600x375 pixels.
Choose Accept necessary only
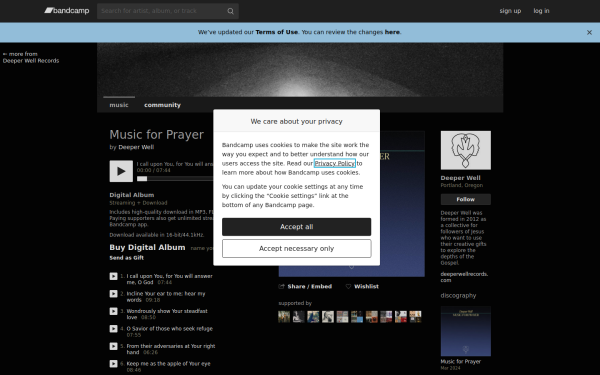[296, 249]
